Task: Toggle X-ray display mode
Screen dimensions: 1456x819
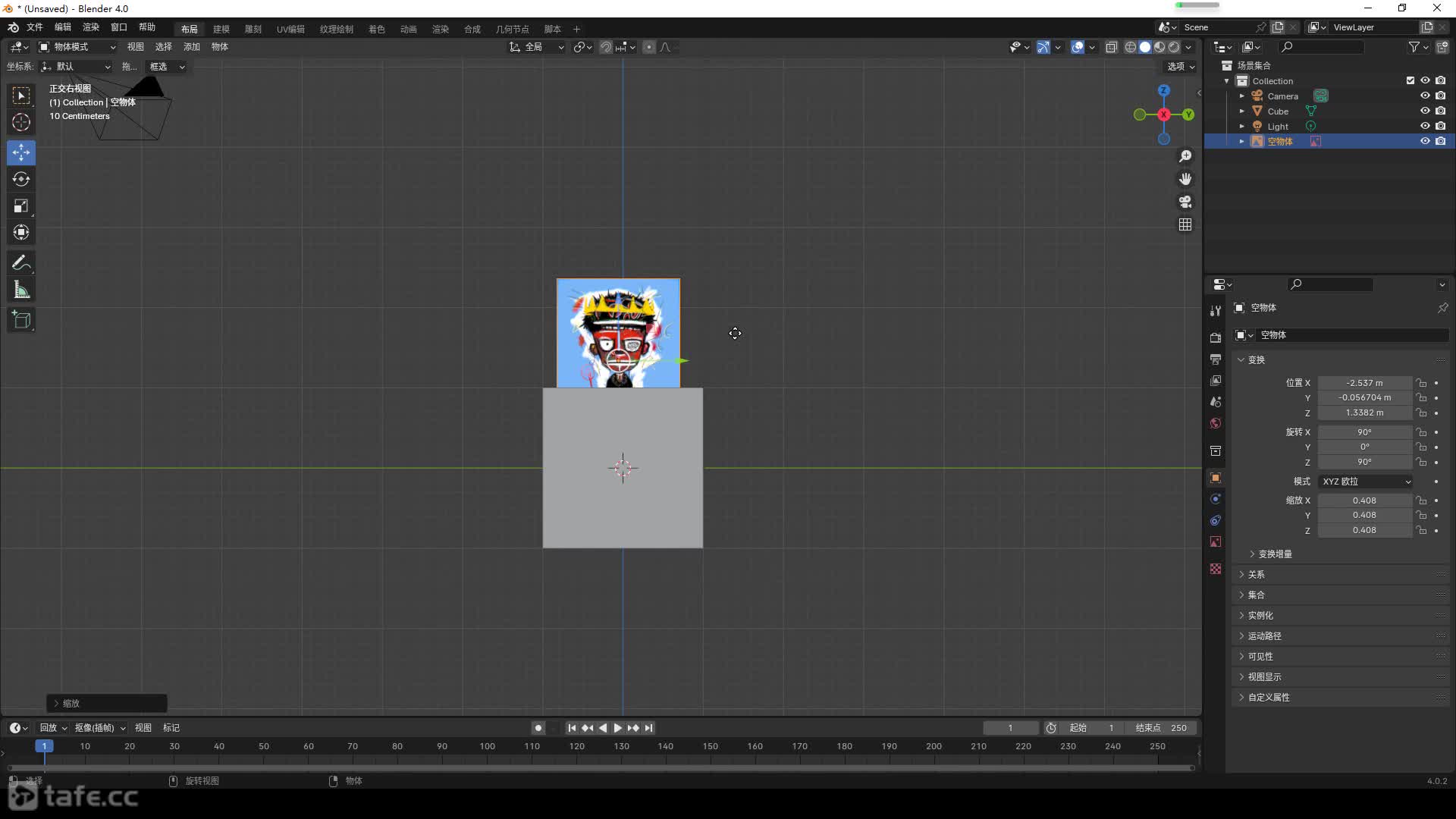Action: tap(1112, 47)
